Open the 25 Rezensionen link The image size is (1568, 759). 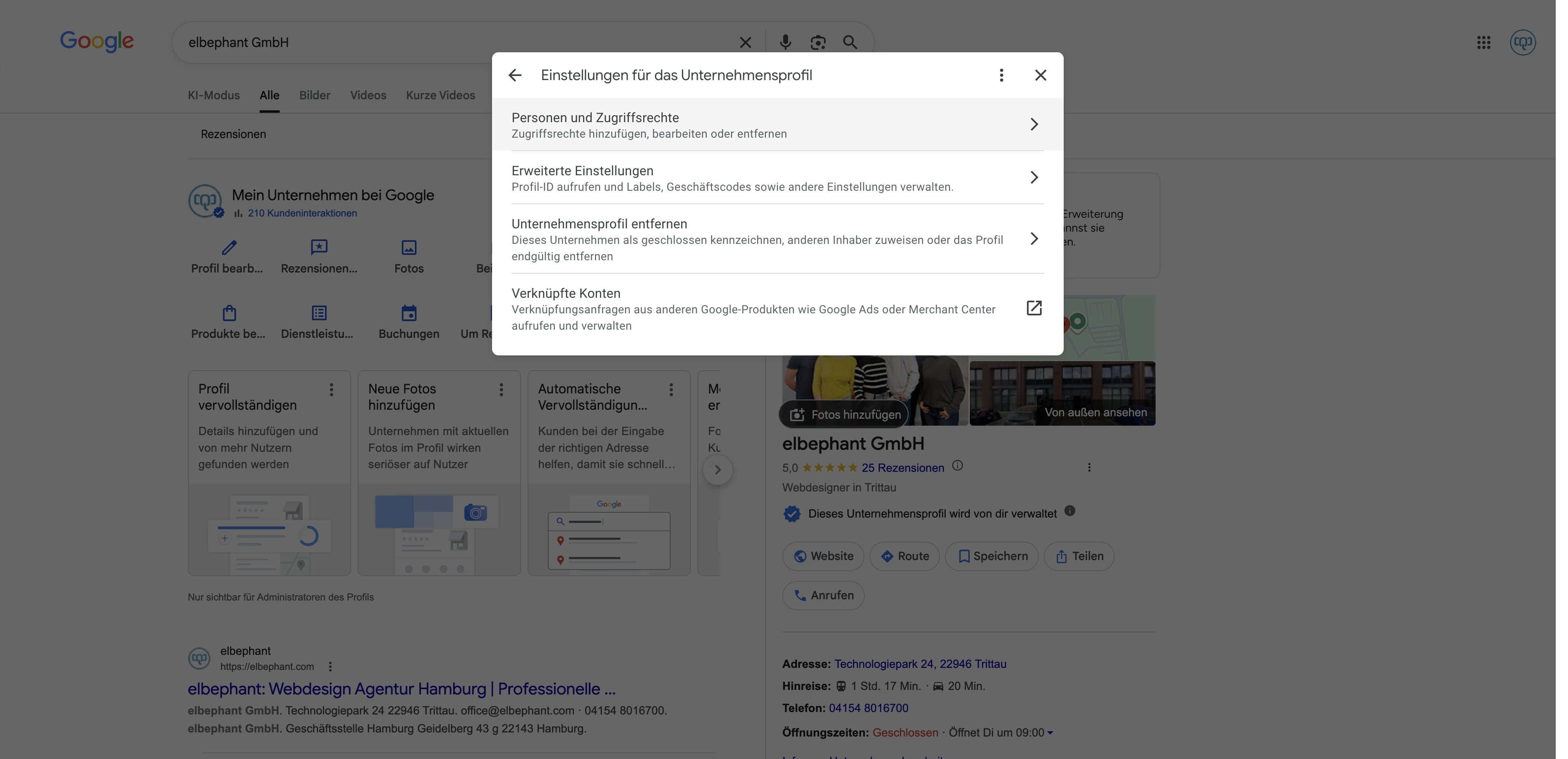[903, 468]
